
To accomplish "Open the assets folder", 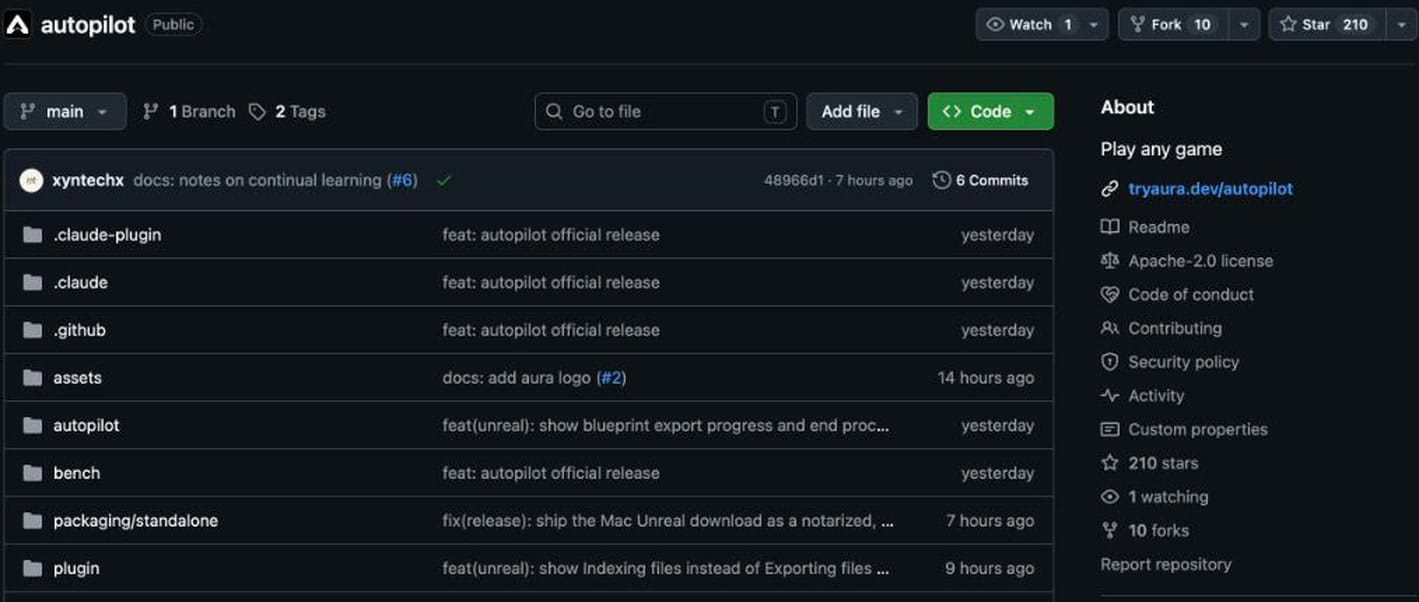I will 77,378.
